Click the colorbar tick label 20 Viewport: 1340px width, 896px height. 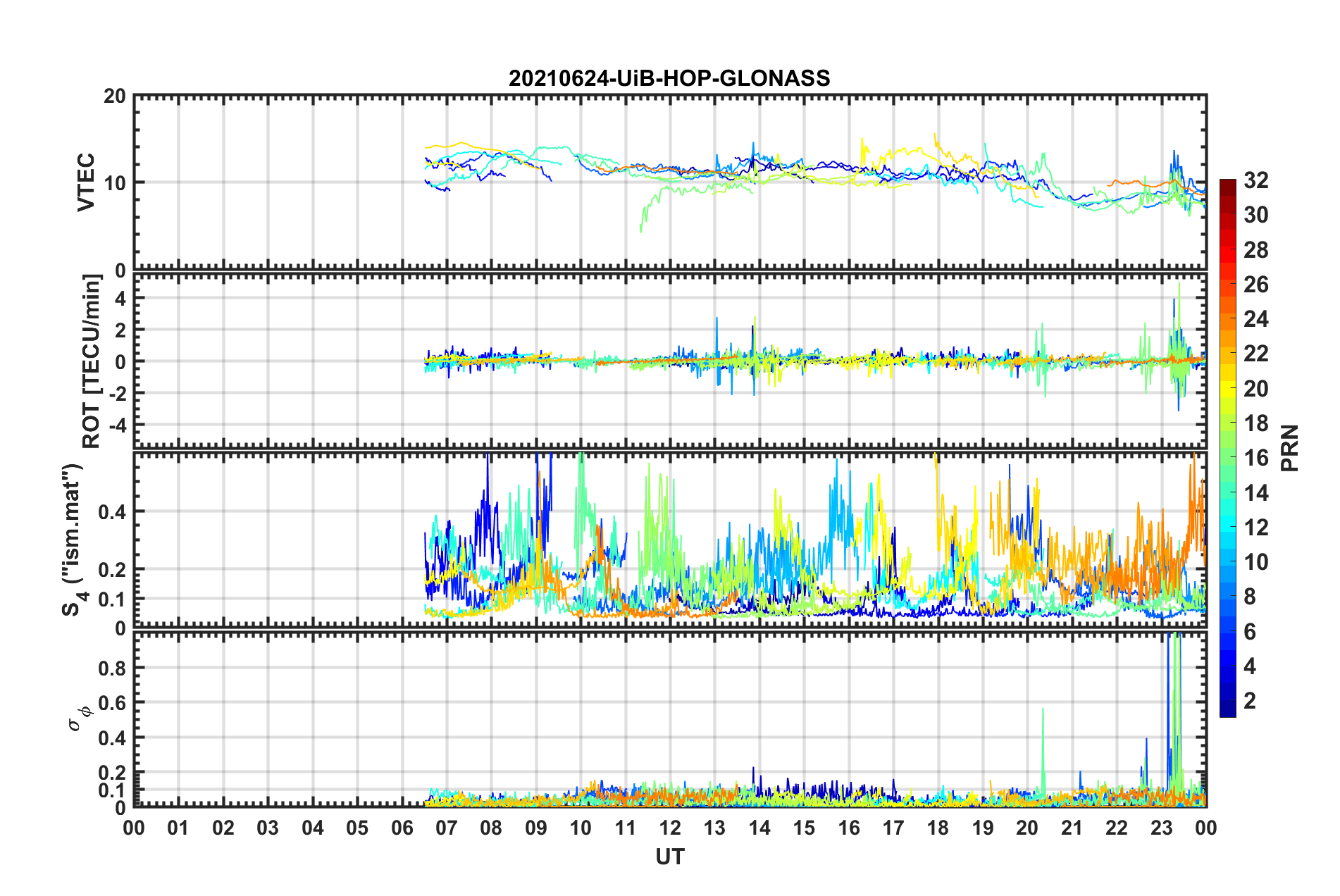[1255, 389]
